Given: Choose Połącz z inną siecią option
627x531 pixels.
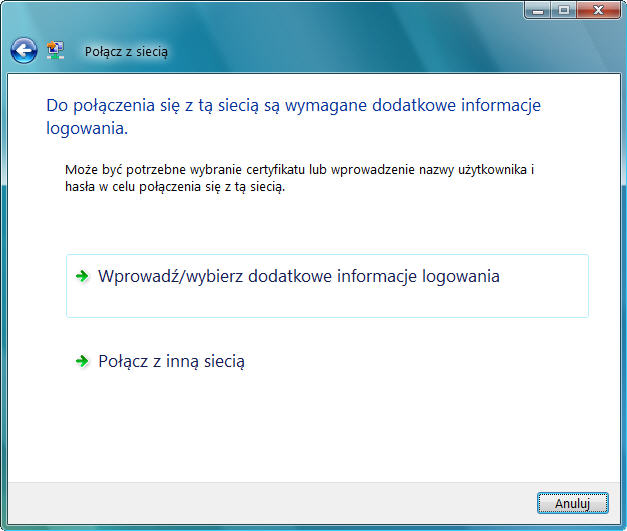Looking at the screenshot, I should [171, 361].
